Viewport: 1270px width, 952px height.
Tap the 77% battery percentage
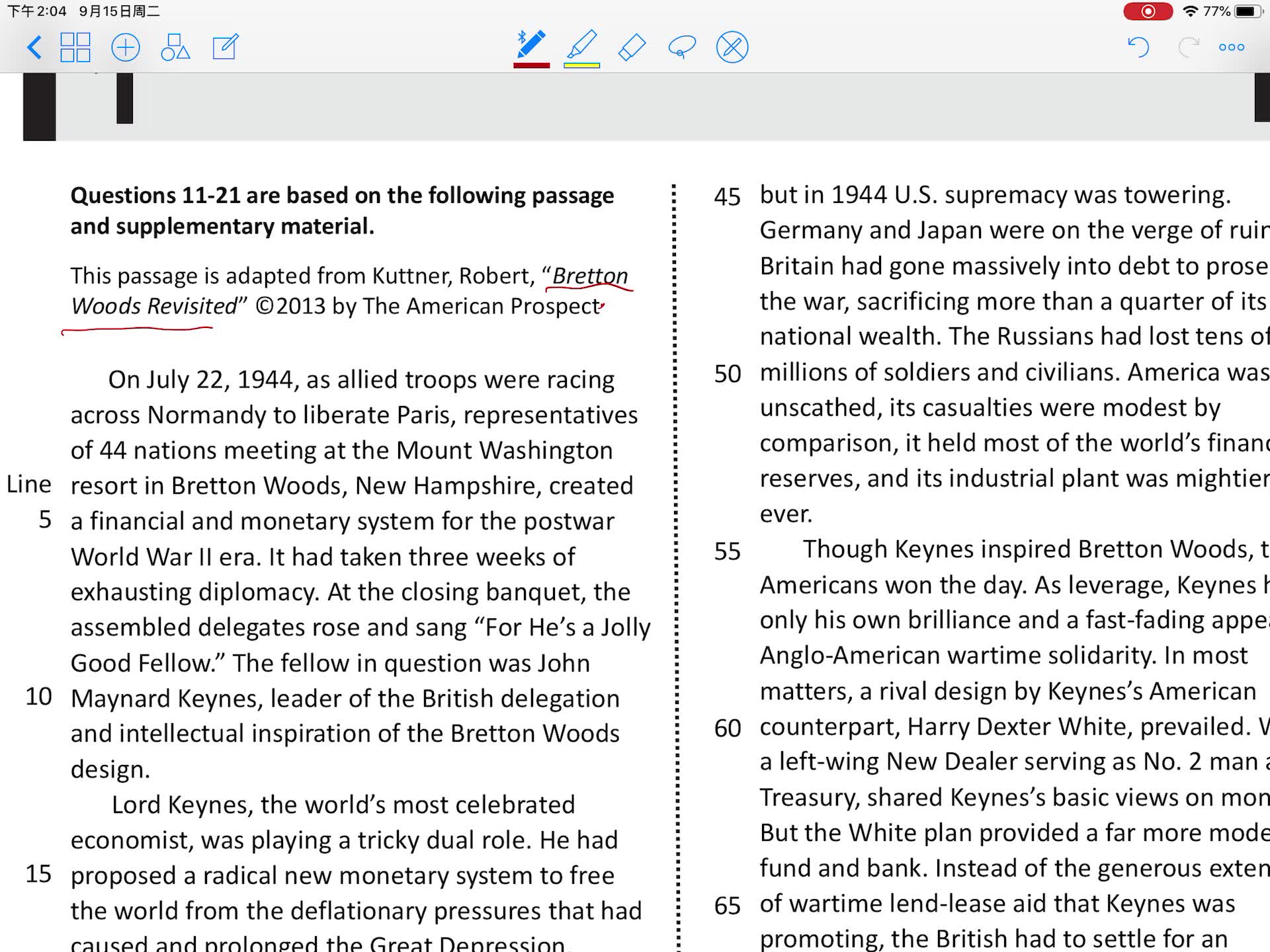1217,11
